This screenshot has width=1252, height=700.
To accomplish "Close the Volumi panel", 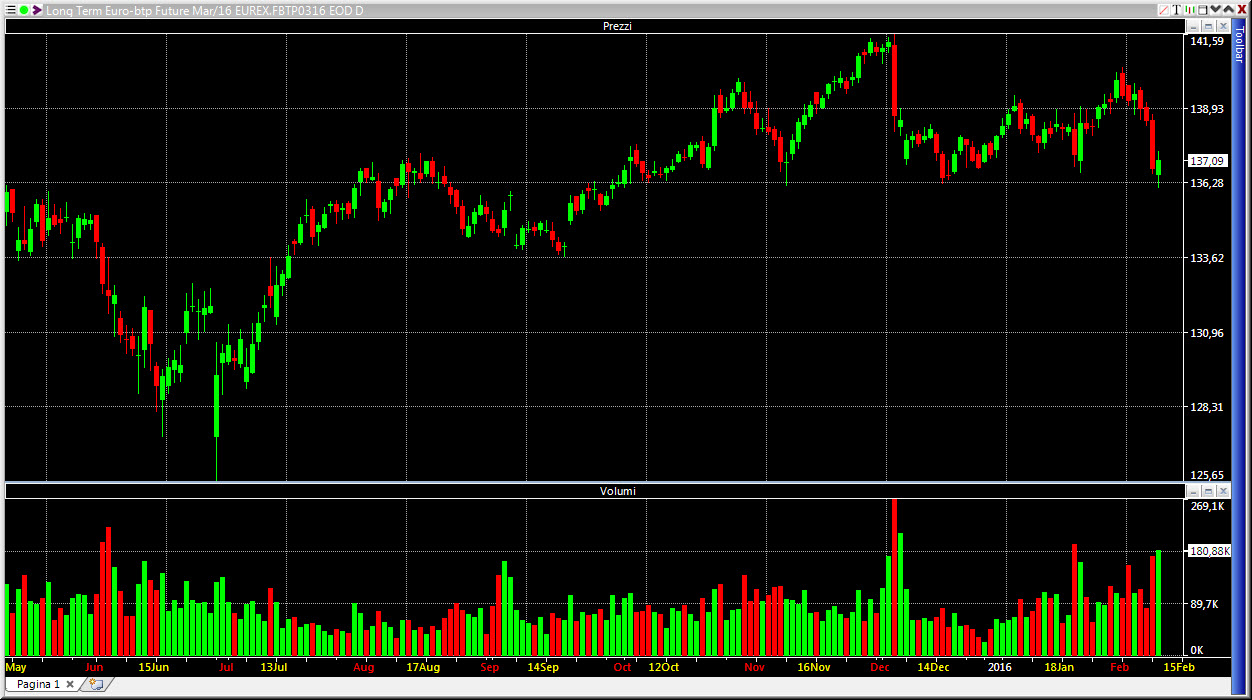I will tap(1223, 491).
